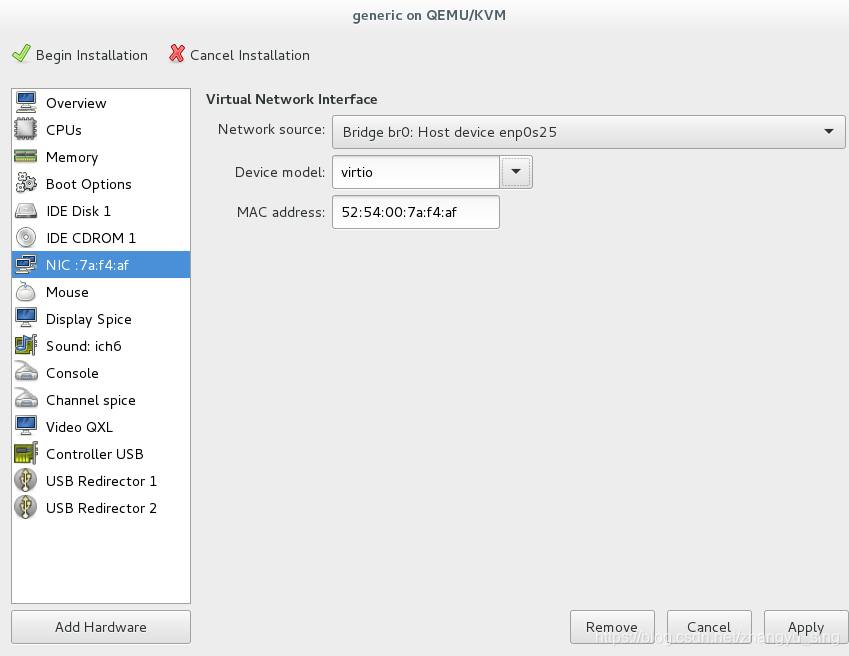Select USB Redirector 1 entry
This screenshot has width=849, height=656.
[x=101, y=482]
